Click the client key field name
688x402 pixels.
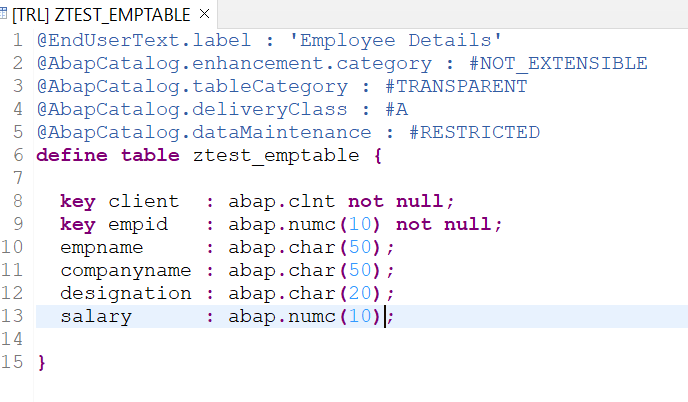click(x=144, y=201)
